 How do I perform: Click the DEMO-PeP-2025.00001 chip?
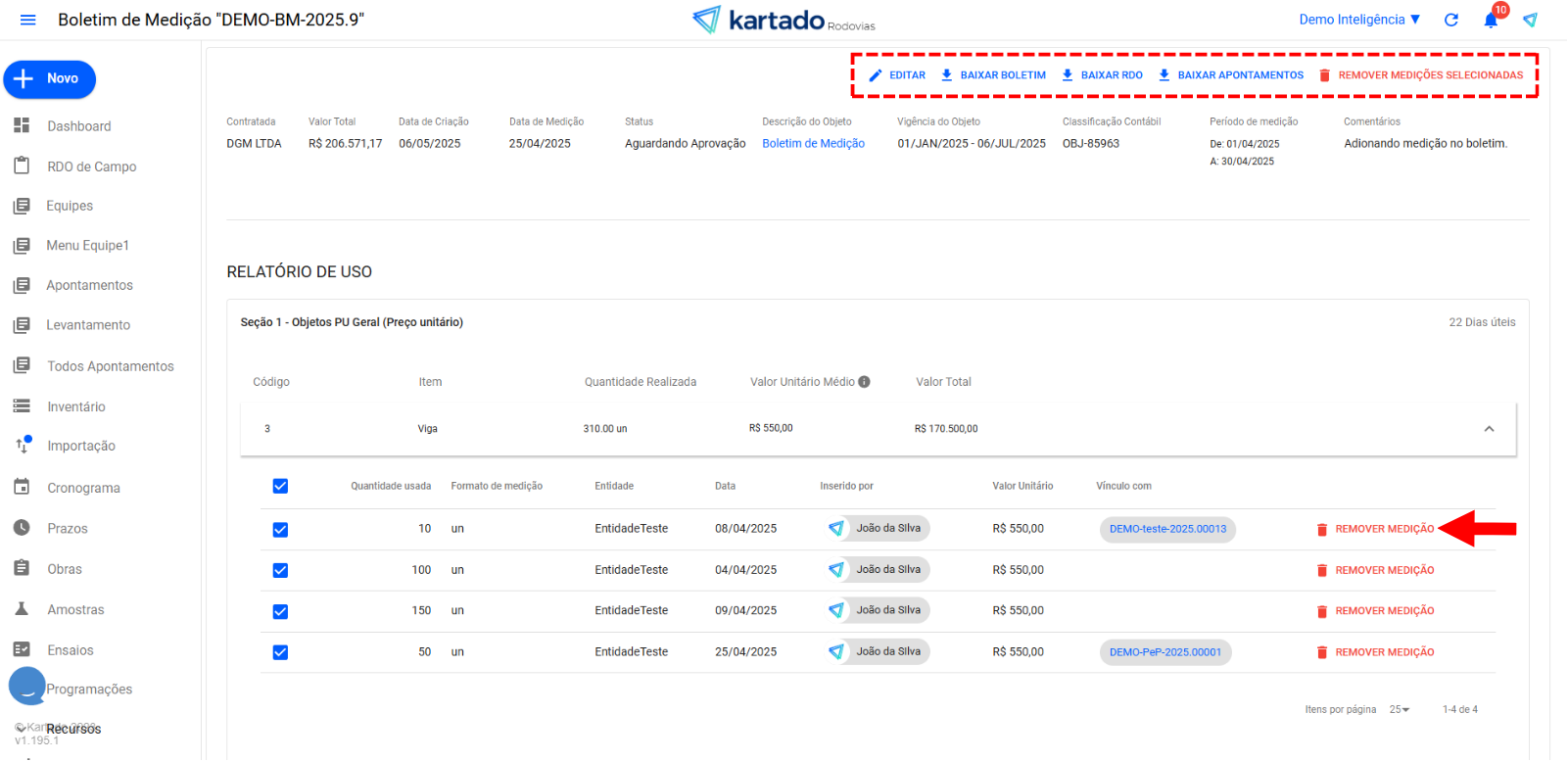click(1164, 652)
